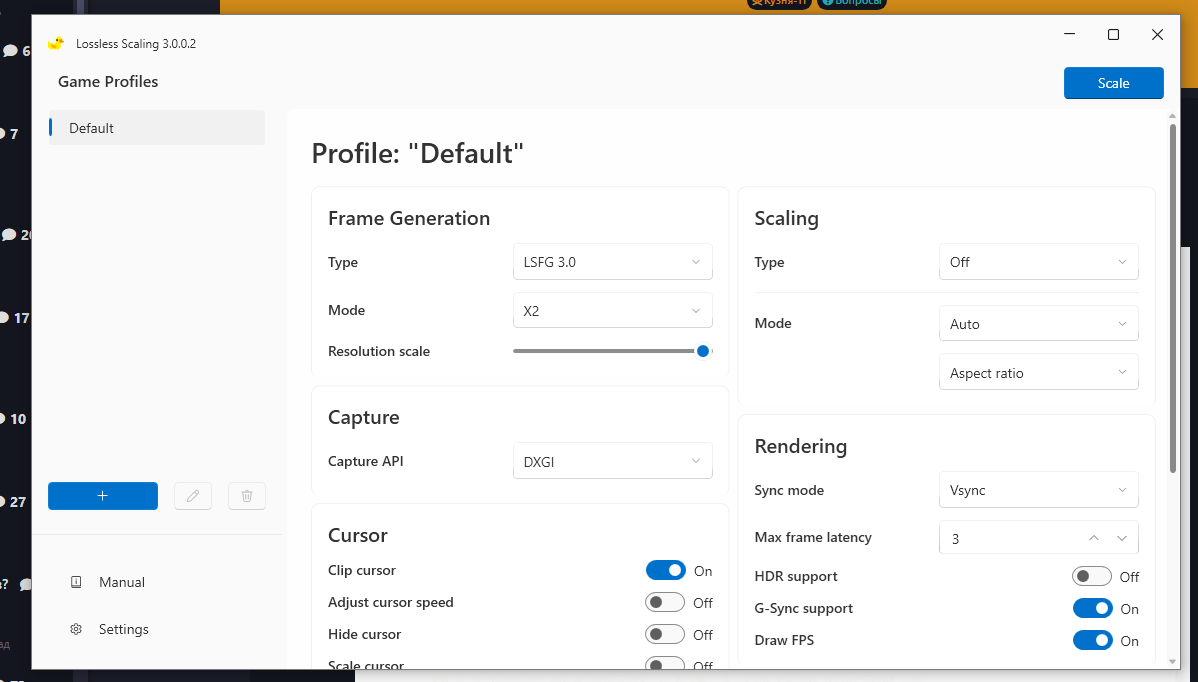The height and width of the screenshot is (682, 1198).
Task: Open Frame Generation Mode dropdown X2
Action: tap(613, 310)
